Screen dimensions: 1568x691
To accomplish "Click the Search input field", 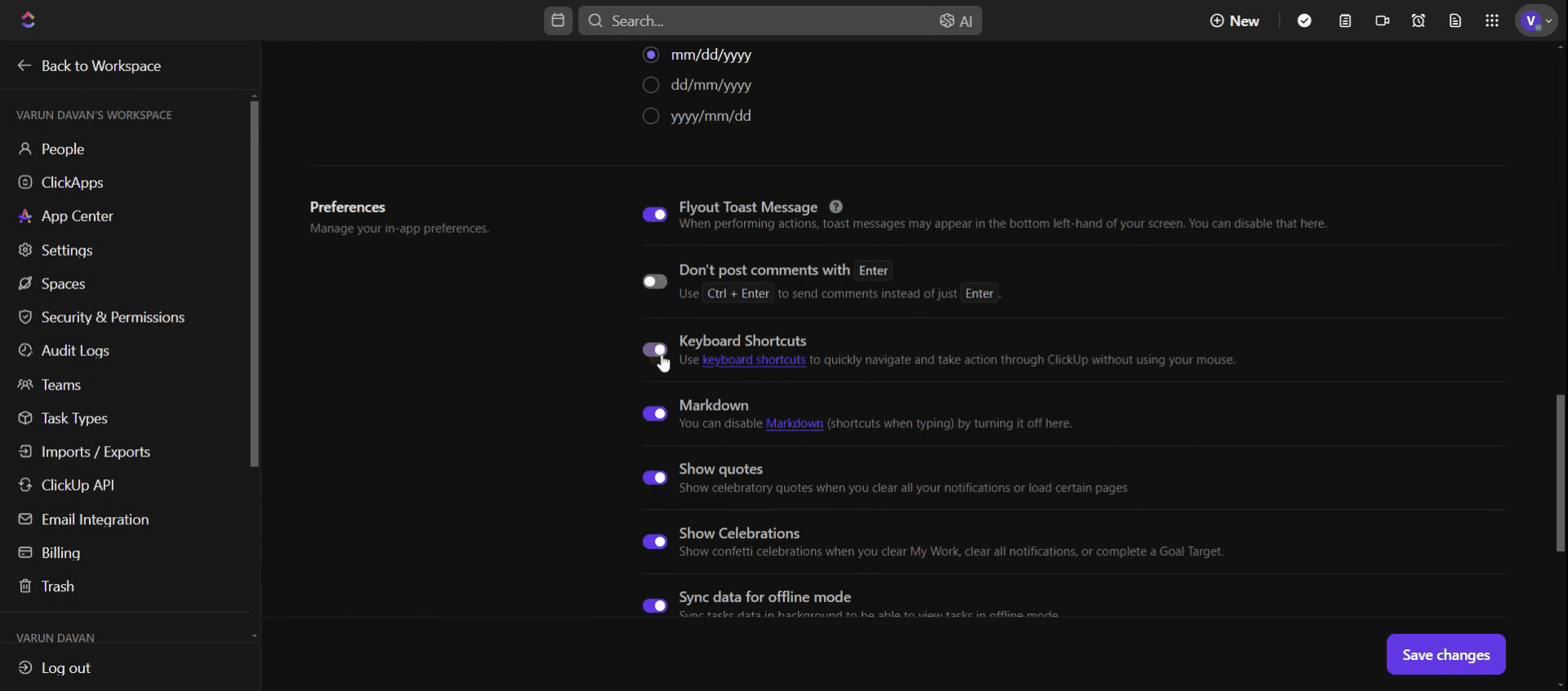I will point(755,20).
